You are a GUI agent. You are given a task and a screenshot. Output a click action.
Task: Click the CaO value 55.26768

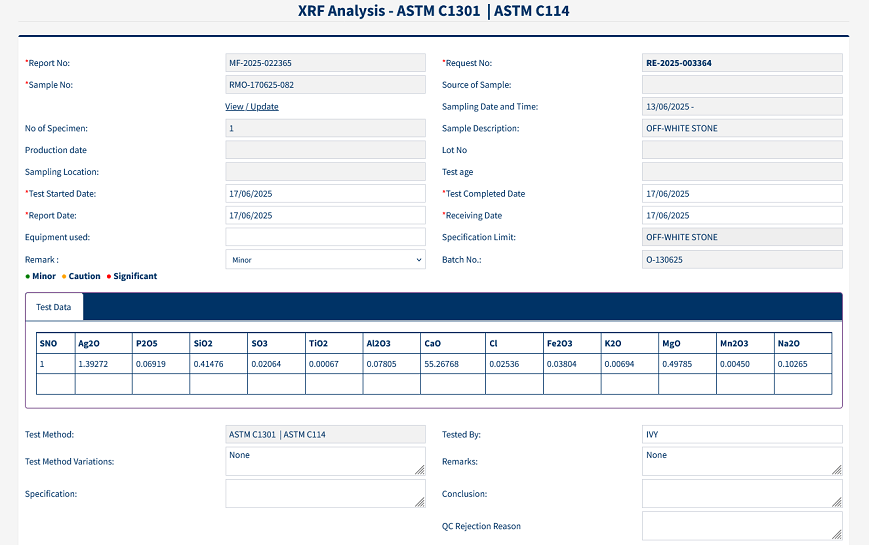(441, 364)
